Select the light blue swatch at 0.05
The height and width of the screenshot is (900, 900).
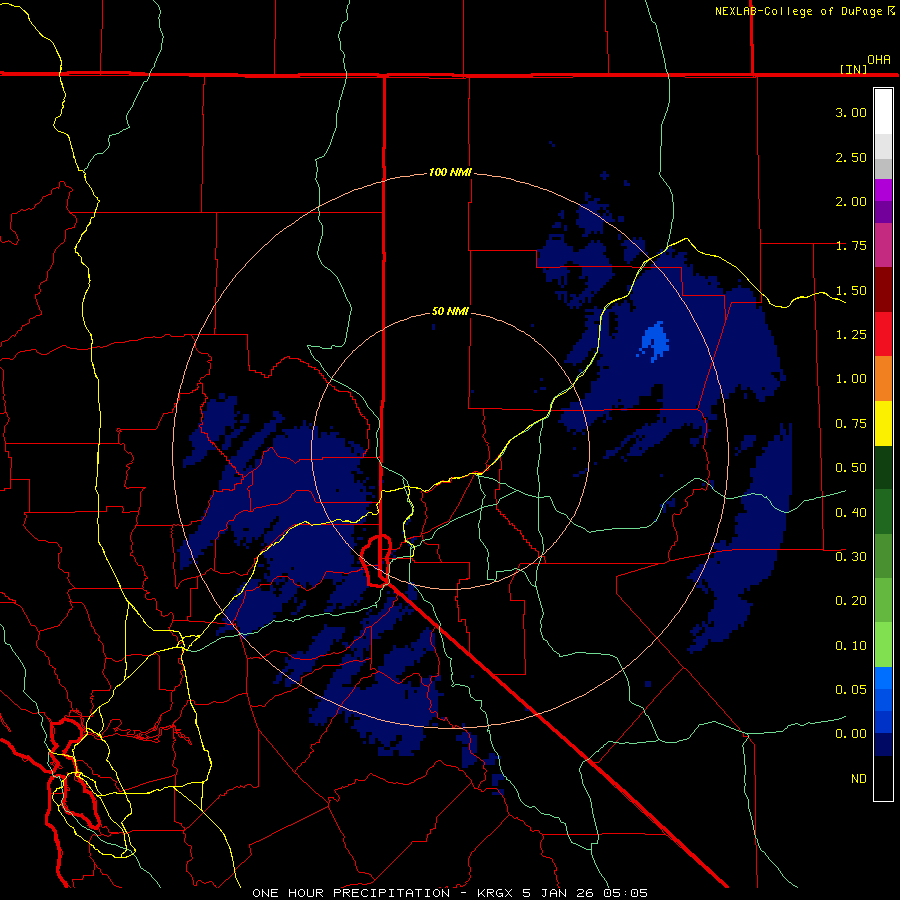[883, 678]
